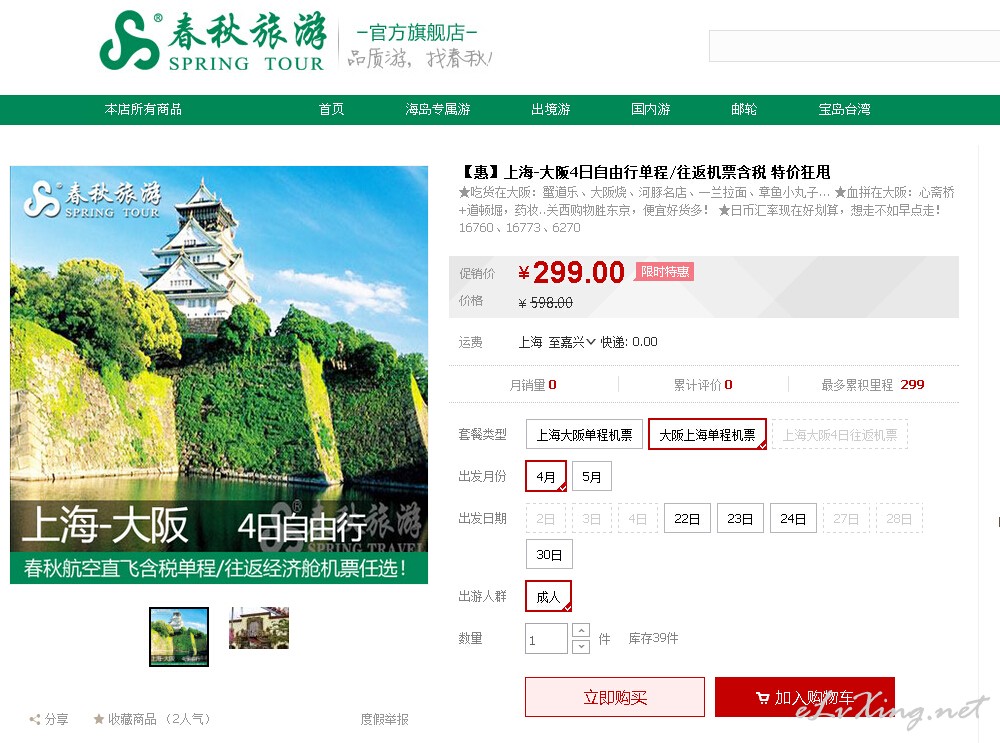
Task: Click the 立即购买 button
Action: click(615, 697)
